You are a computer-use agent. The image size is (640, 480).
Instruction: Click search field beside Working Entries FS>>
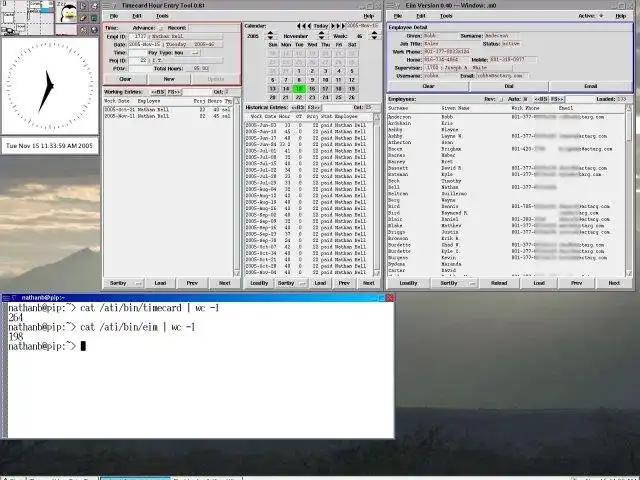pos(196,92)
